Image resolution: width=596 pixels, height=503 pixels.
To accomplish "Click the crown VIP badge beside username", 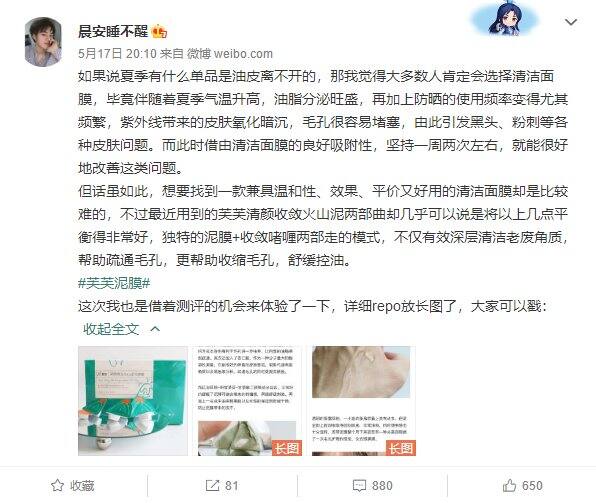I will pyautogui.click(x=159, y=32).
